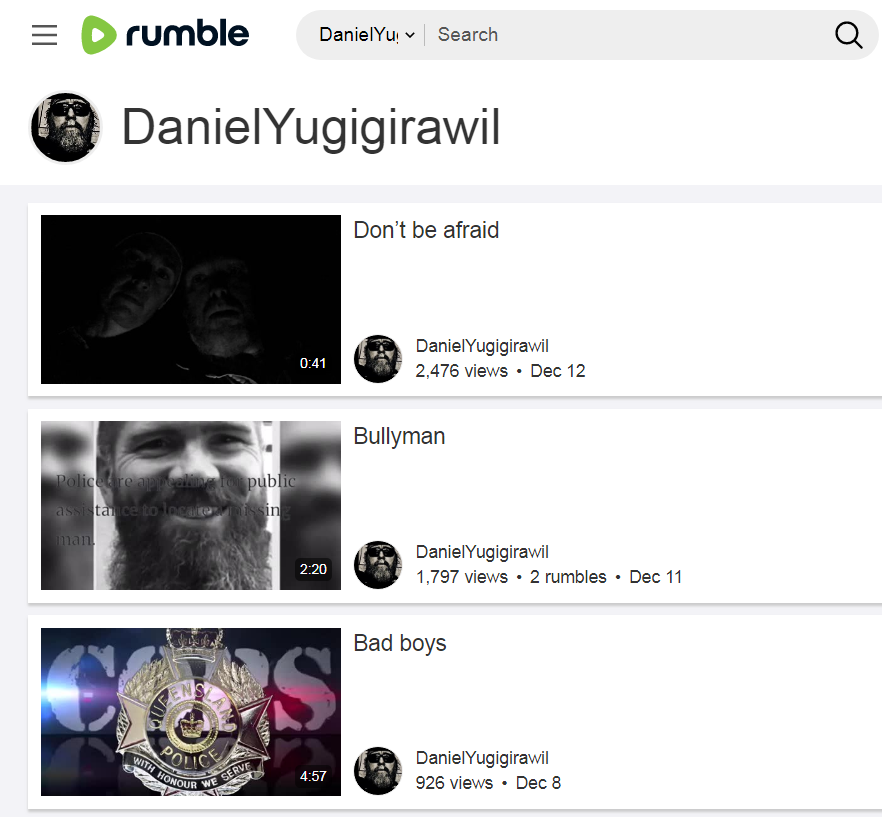Click uploader avatar beside Bullyman video

[378, 564]
